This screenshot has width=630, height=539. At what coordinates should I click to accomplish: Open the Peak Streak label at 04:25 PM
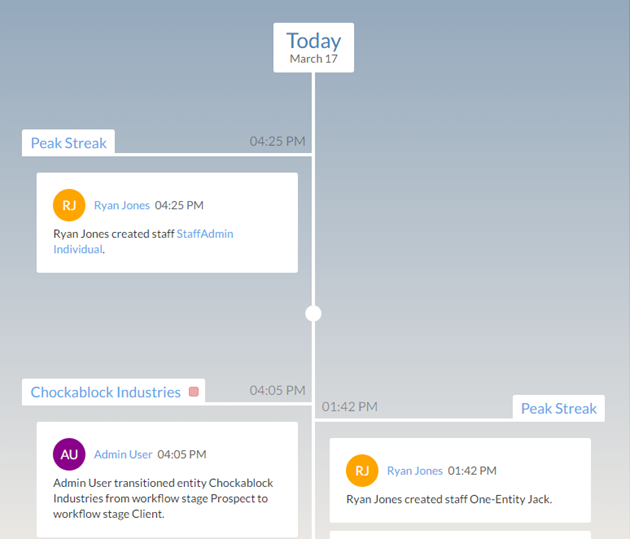(x=68, y=143)
